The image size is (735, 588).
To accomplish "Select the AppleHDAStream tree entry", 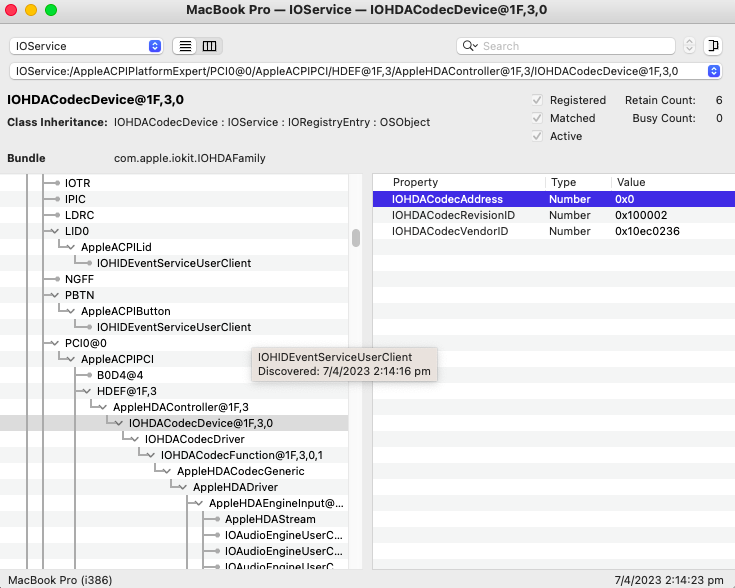I will [x=270, y=519].
